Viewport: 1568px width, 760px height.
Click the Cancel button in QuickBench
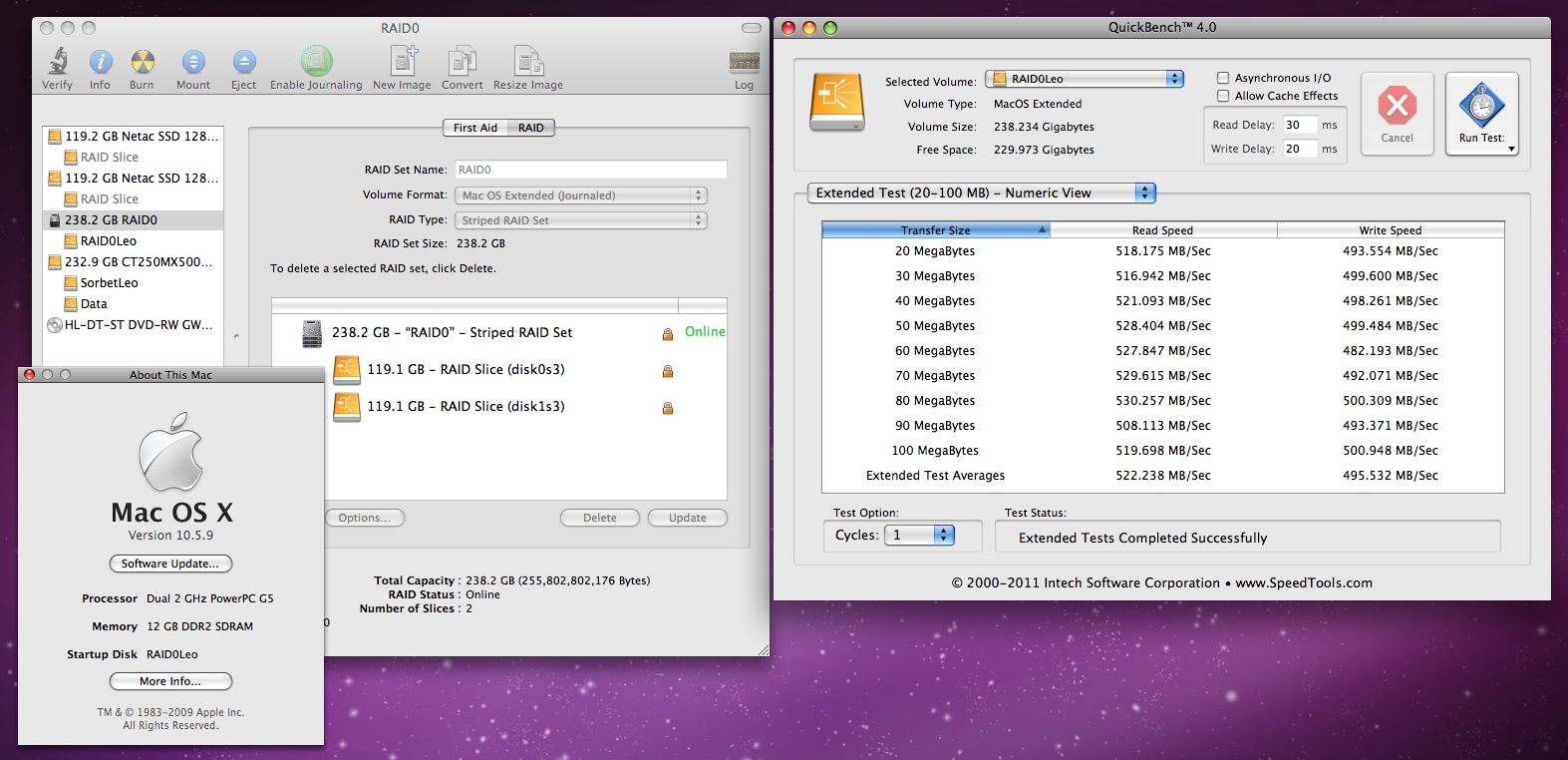click(x=1398, y=114)
